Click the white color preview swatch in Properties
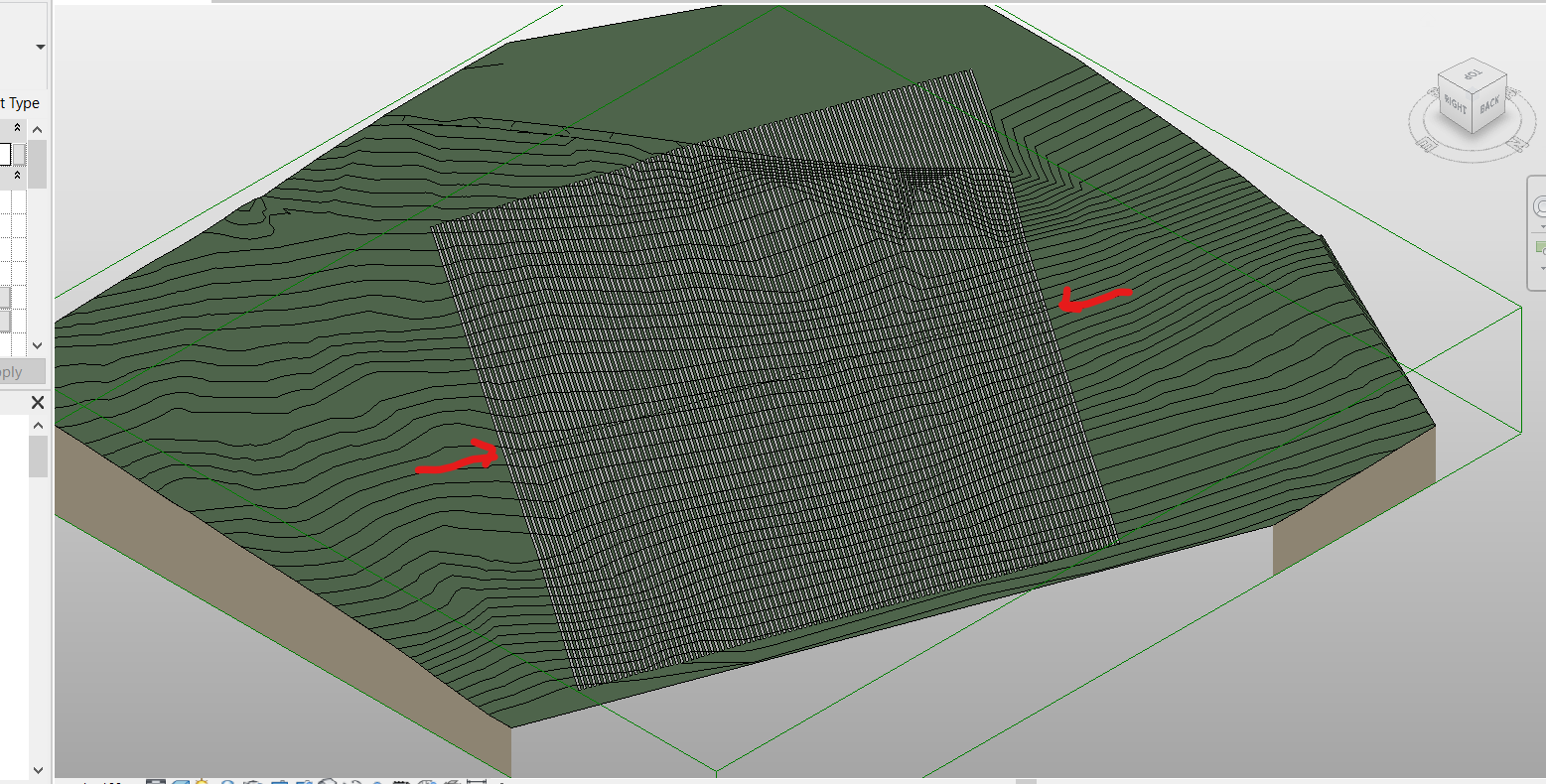The height and width of the screenshot is (784, 1546). 7,154
